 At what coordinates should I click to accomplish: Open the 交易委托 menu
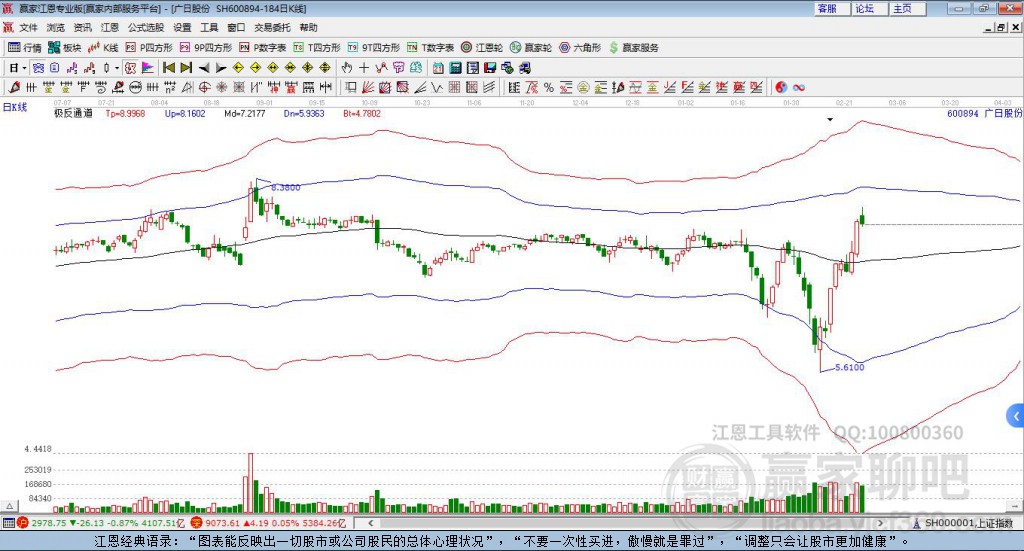(x=272, y=27)
